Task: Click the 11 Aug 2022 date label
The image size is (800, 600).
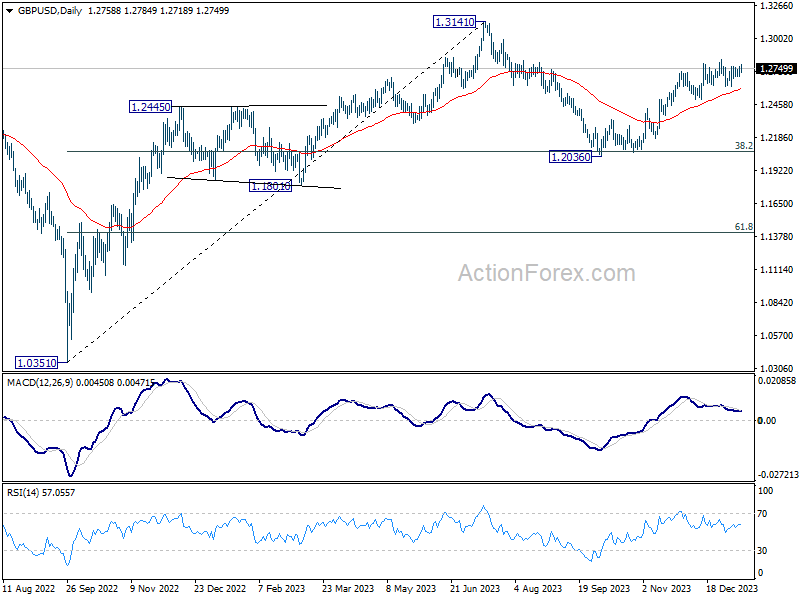Action: [28, 590]
